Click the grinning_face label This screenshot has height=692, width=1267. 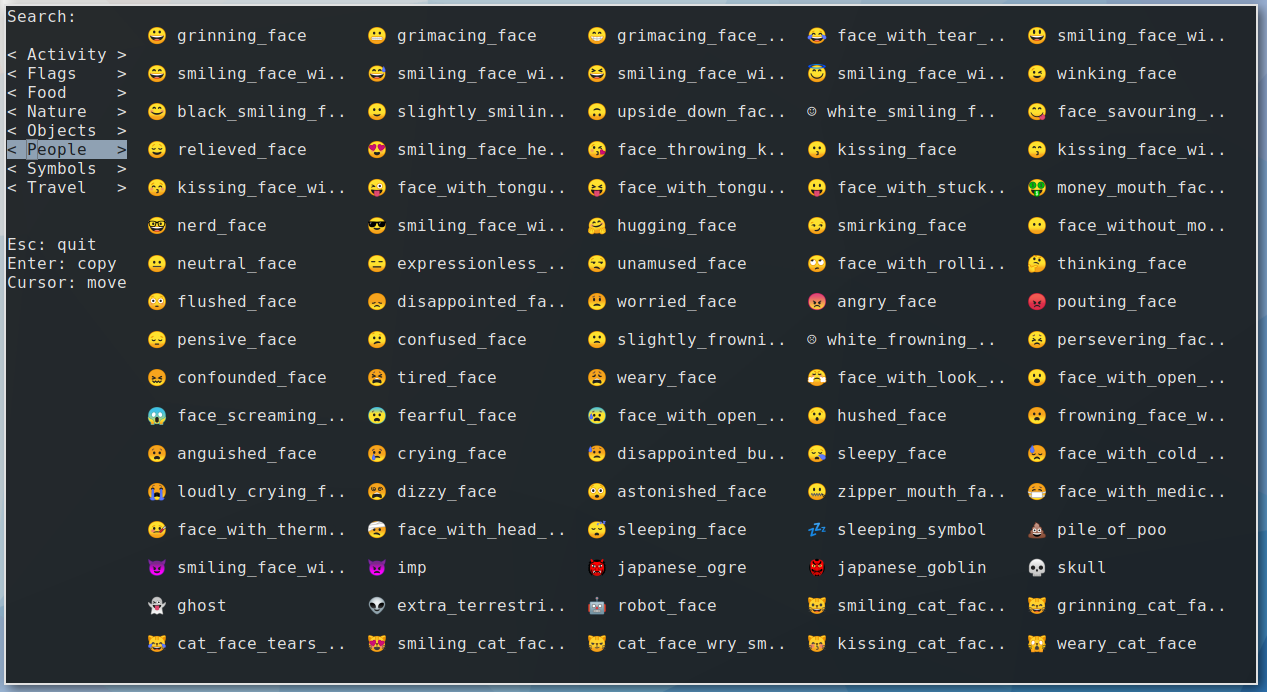pos(241,36)
